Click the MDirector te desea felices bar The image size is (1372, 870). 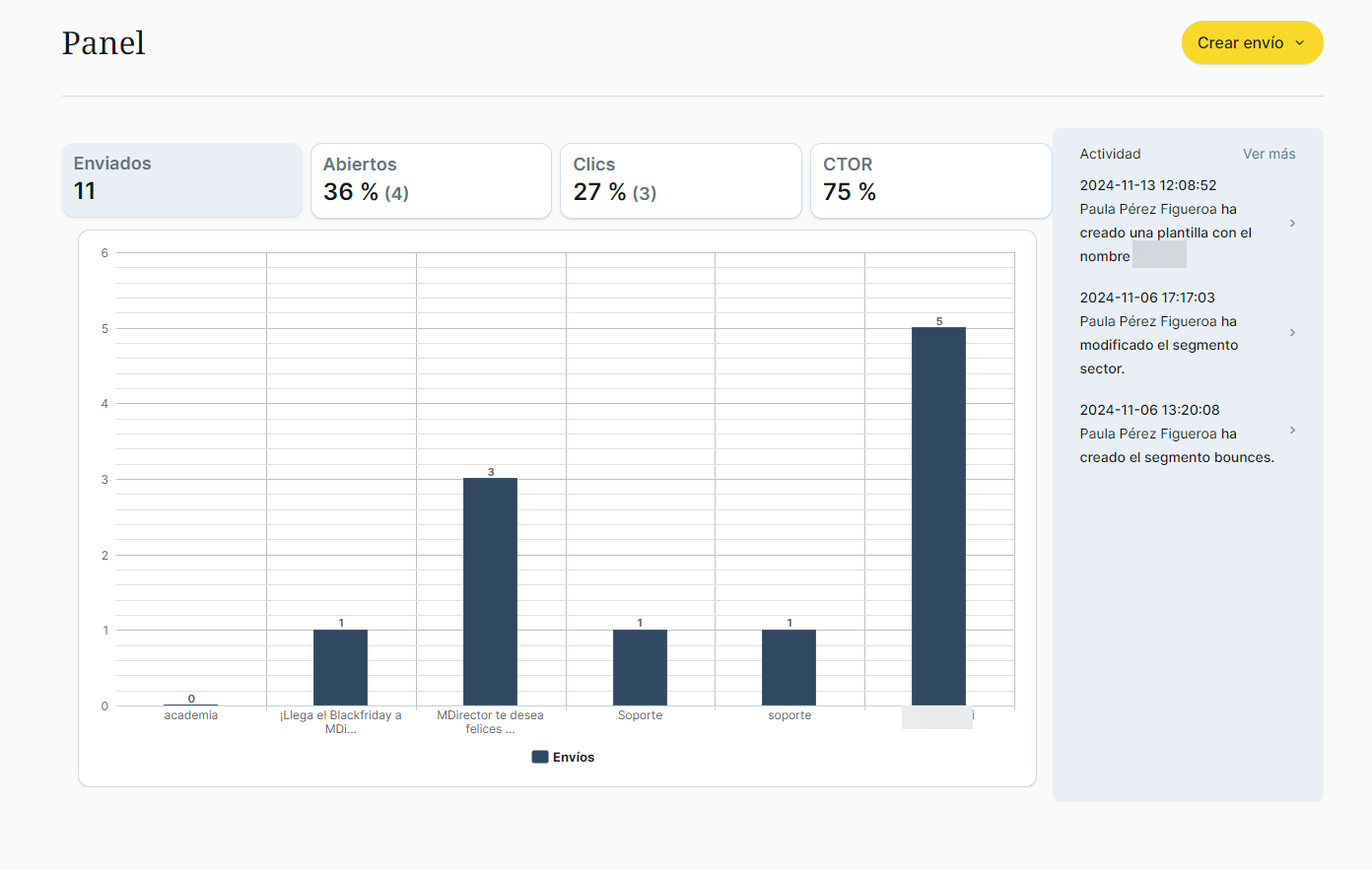(490, 591)
